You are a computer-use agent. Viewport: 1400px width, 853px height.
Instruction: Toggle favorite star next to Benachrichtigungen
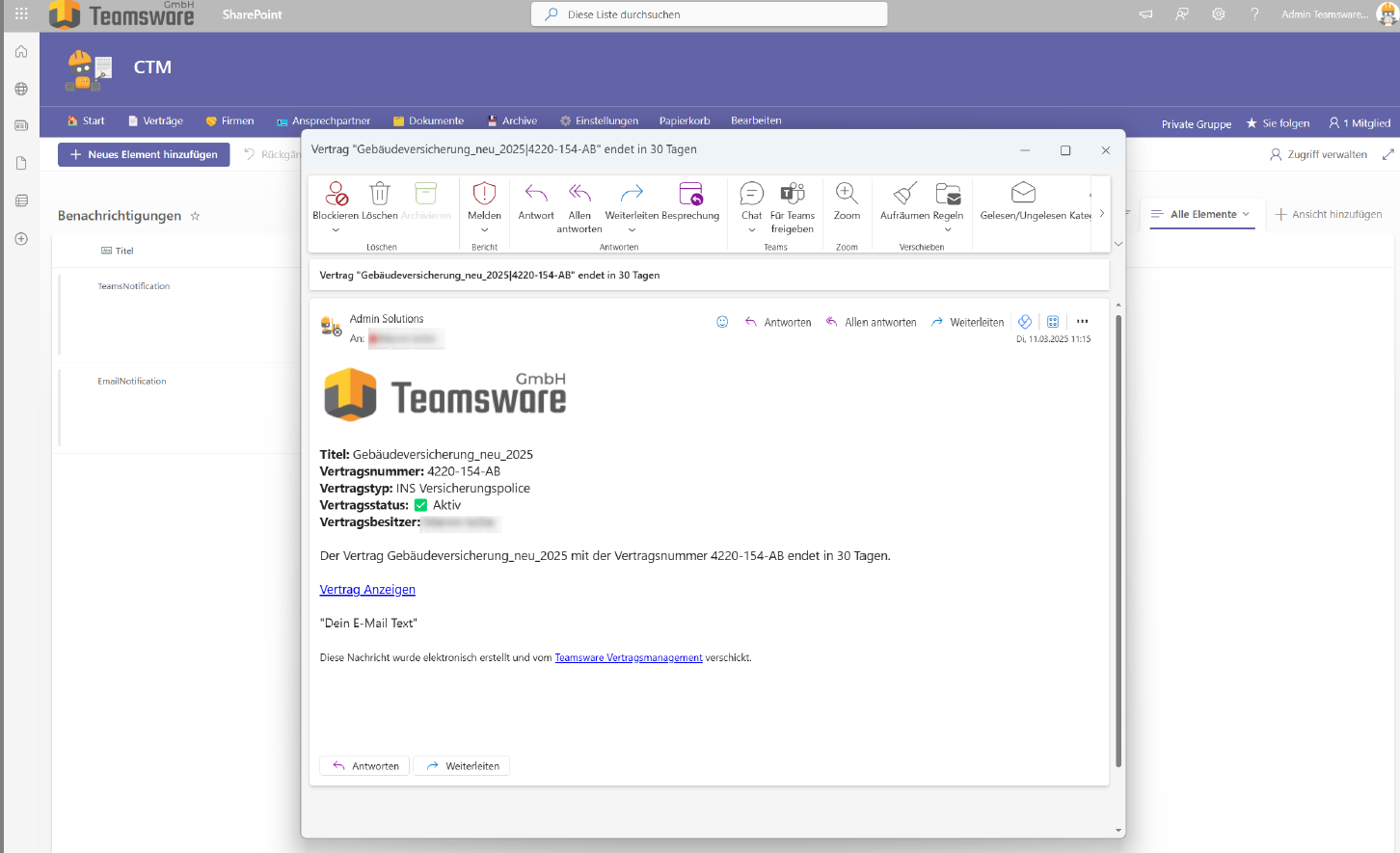coord(195,216)
